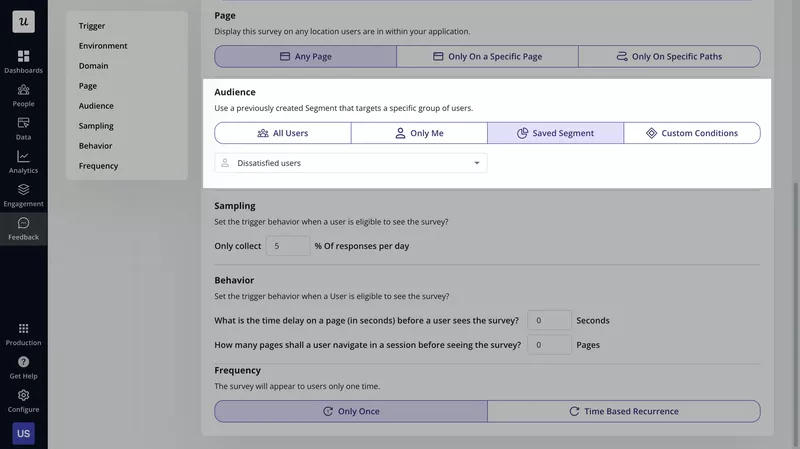Open the Data section icon
The height and width of the screenshot is (449, 800).
pos(23,123)
